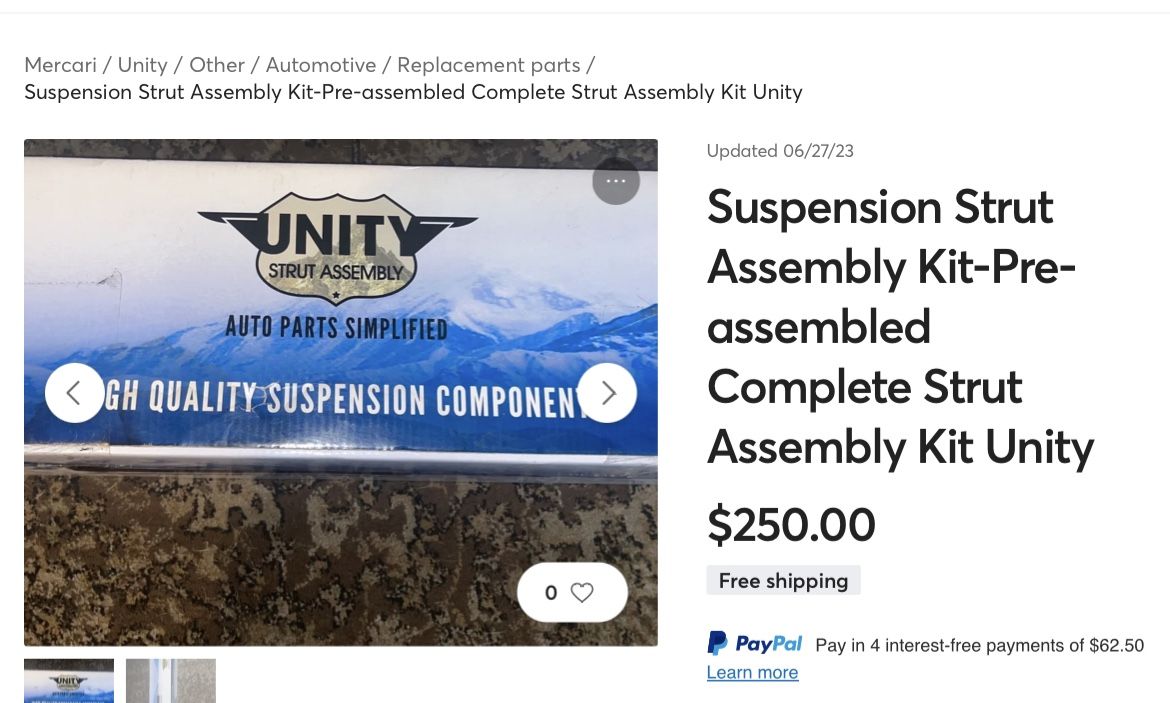Go to Mercari home via breadcrumb

[x=60, y=65]
